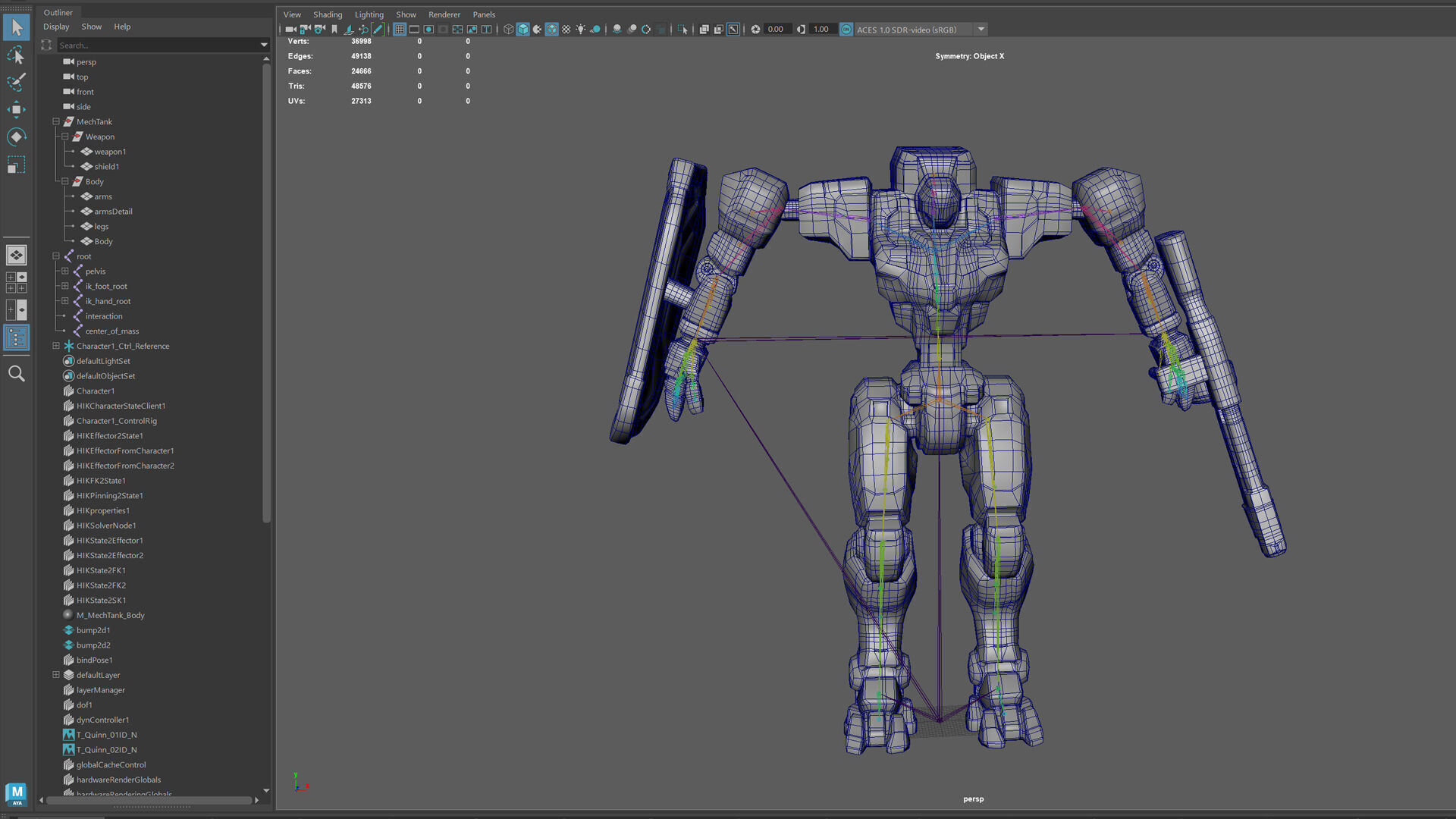The width and height of the screenshot is (1456, 819).
Task: Open the search options dropdown arrow
Action: [264, 45]
